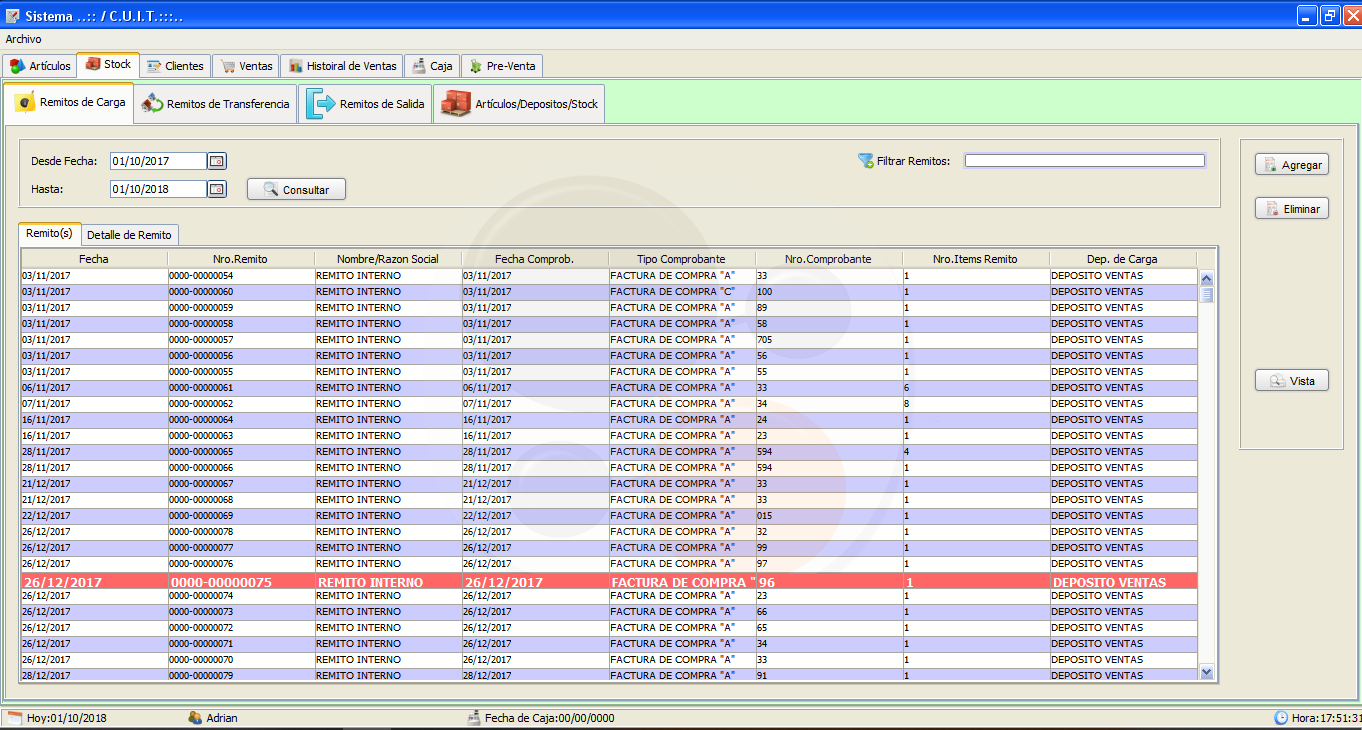Click the Fecha de Caja register icon
Viewport: 1362px width, 730px height.
474,718
